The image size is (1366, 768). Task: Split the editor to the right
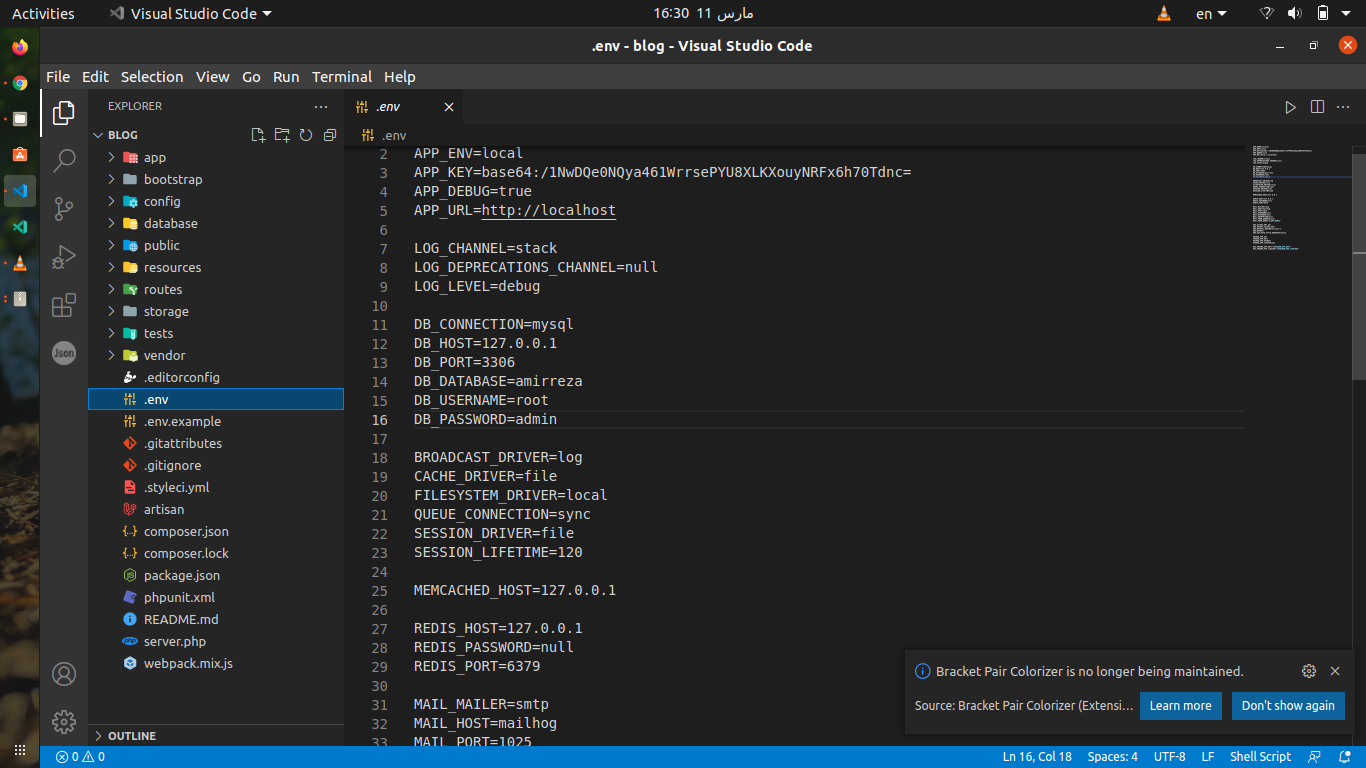coord(1317,107)
